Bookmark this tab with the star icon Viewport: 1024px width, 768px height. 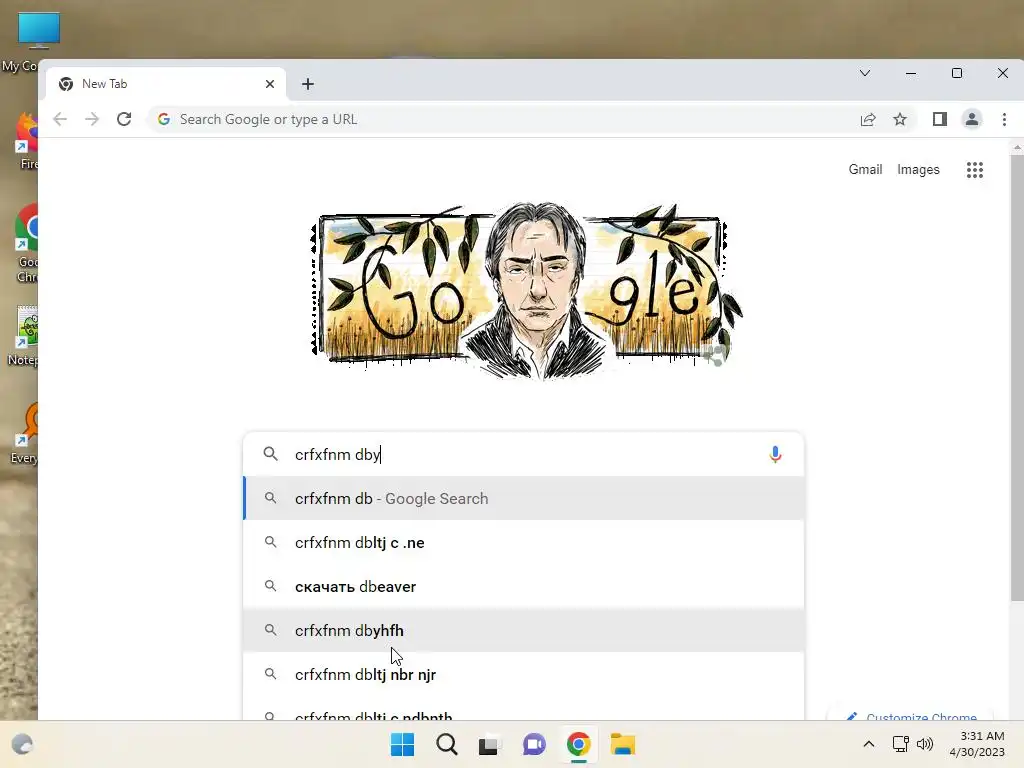coord(900,119)
